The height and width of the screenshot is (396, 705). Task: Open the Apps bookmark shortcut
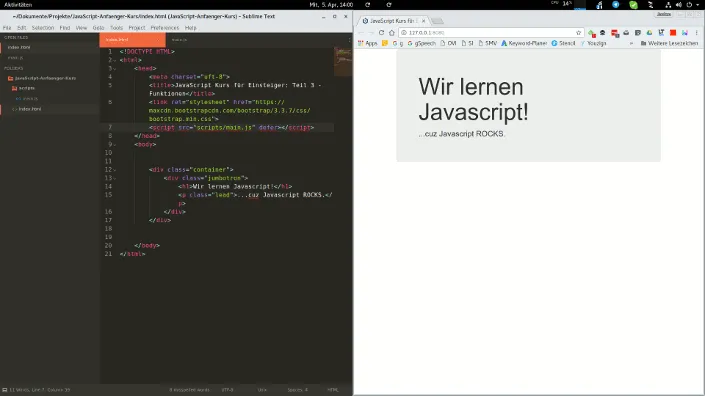[x=367, y=44]
